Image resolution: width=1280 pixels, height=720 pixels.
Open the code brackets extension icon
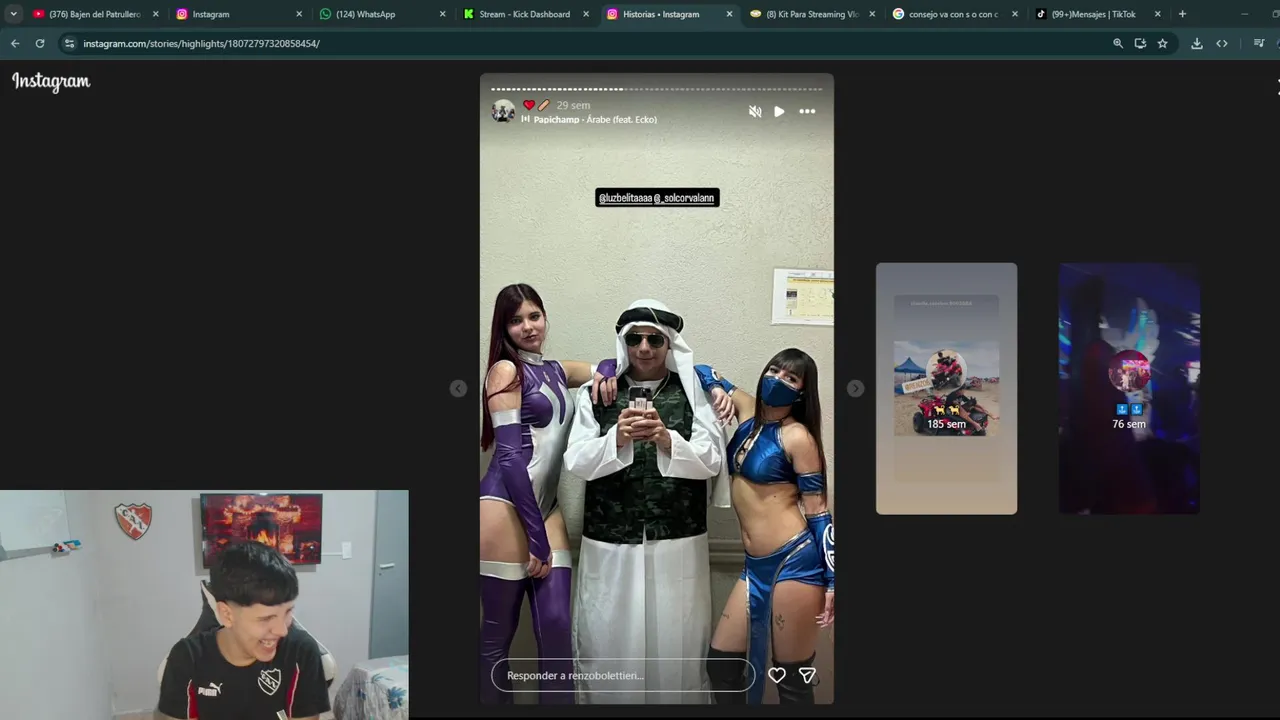click(1222, 43)
